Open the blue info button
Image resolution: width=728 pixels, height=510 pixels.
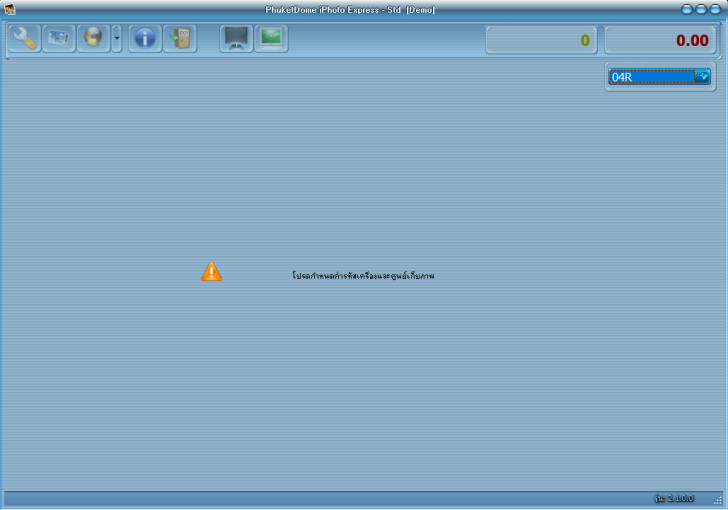145,38
